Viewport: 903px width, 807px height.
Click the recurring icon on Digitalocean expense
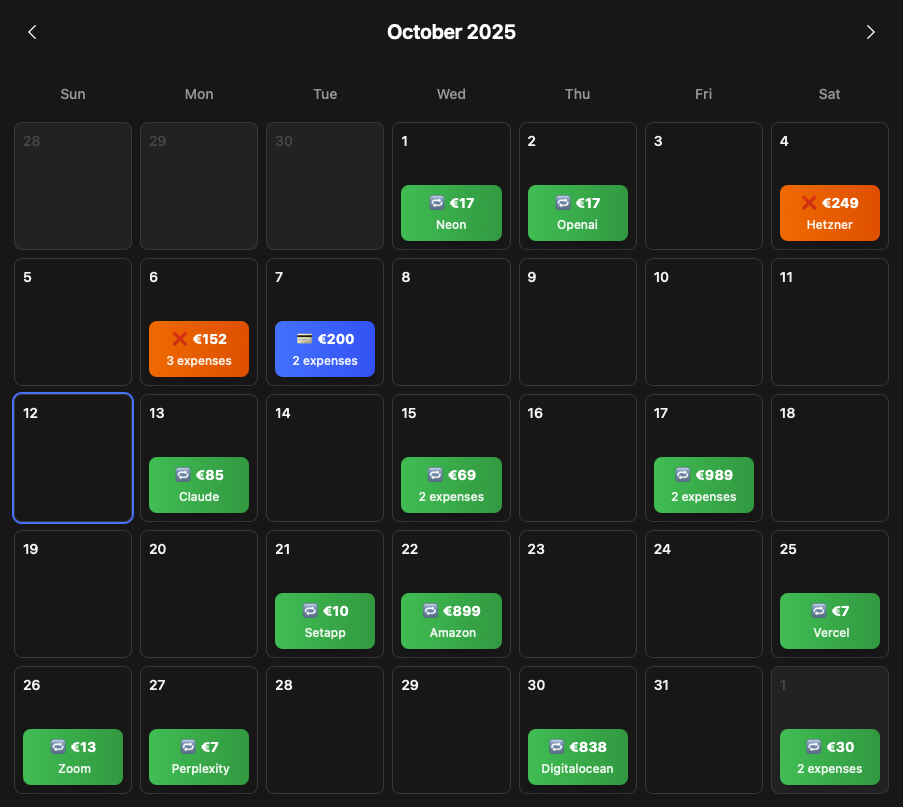click(x=557, y=747)
